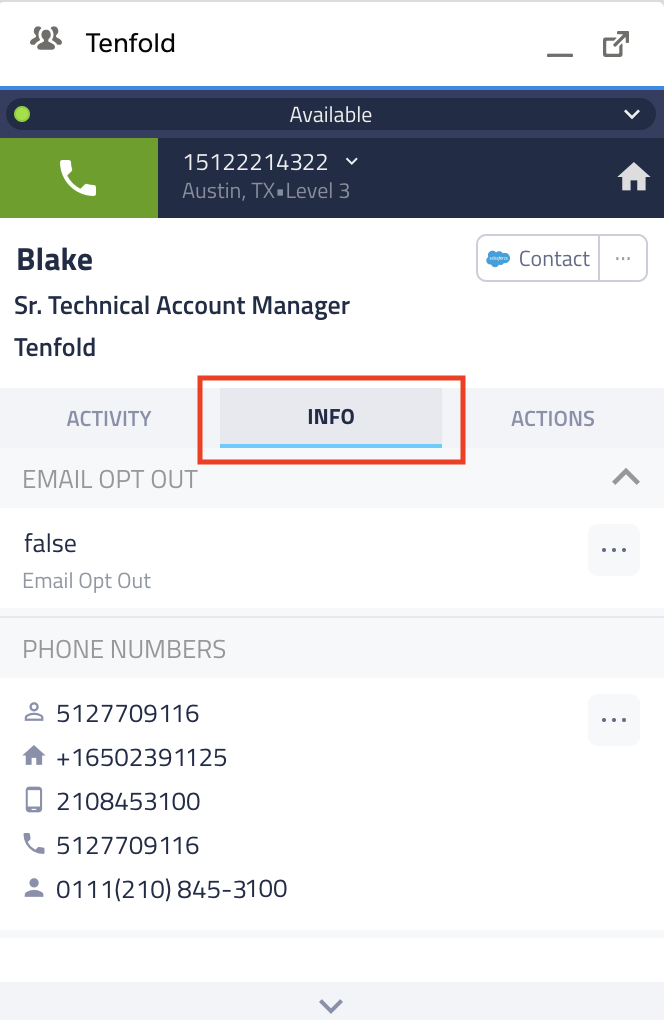Image resolution: width=664 pixels, height=1020 pixels.
Task: Click the person icon beside 5127709116
Action: 32,712
